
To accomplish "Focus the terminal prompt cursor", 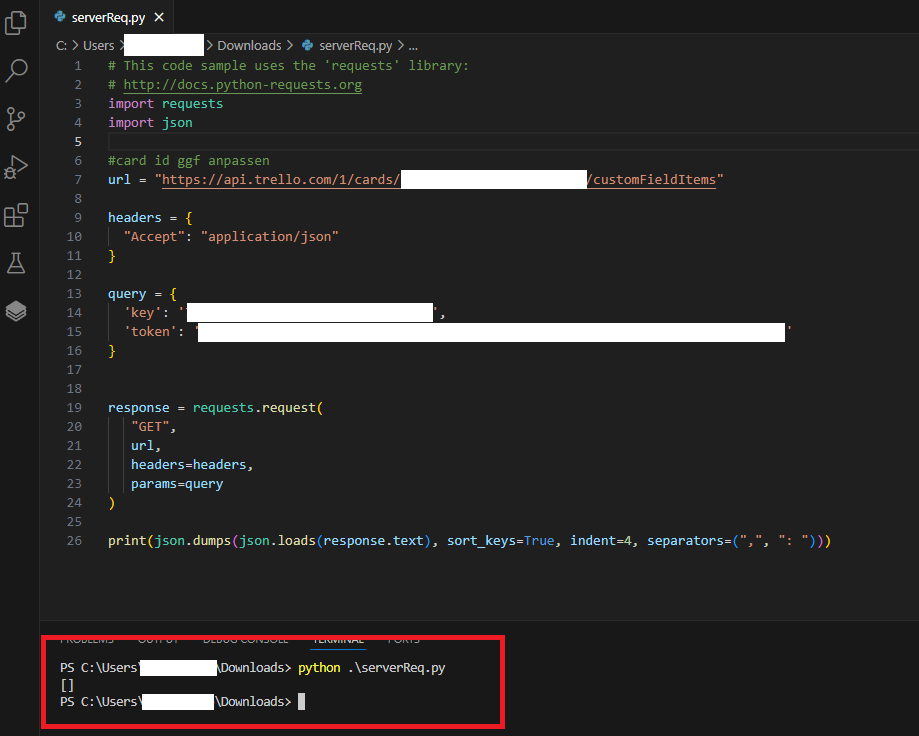I will click(301, 701).
